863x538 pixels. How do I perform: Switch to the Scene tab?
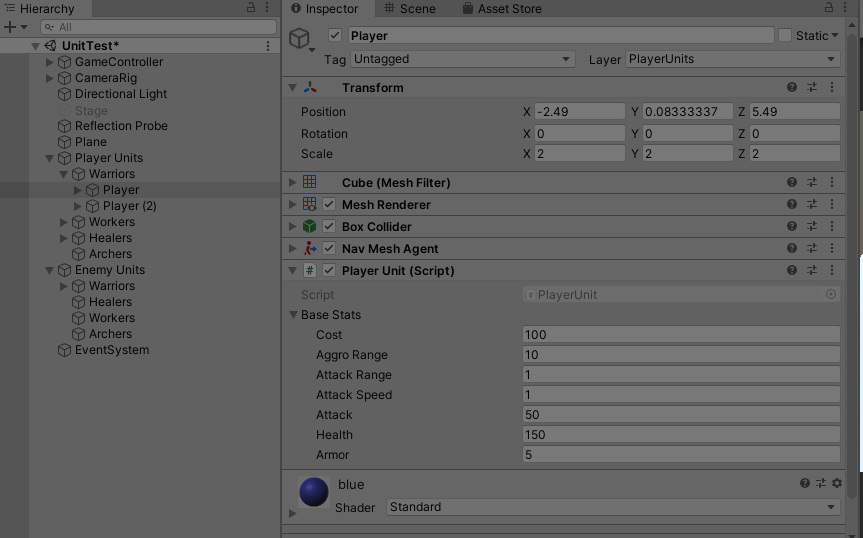(409, 9)
